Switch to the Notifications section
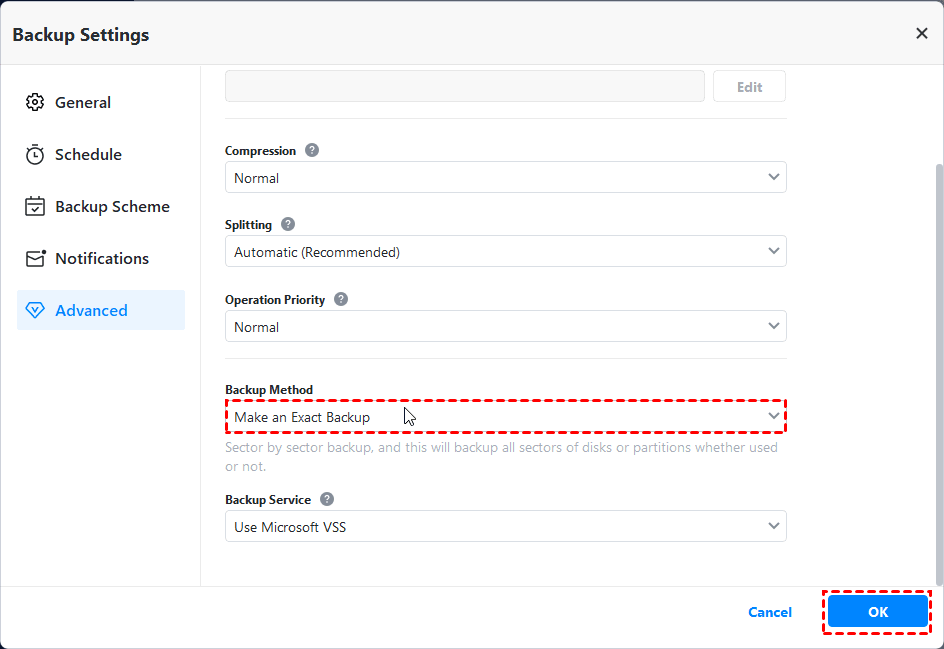The image size is (944, 649). point(100,258)
